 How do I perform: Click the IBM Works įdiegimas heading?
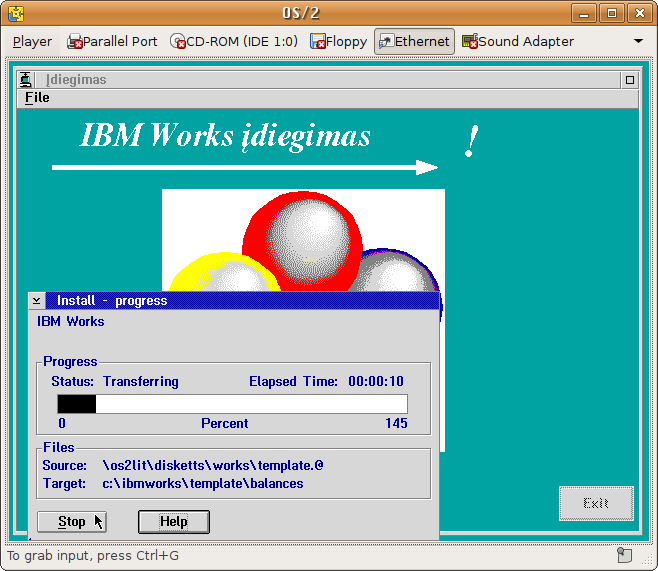click(225, 136)
